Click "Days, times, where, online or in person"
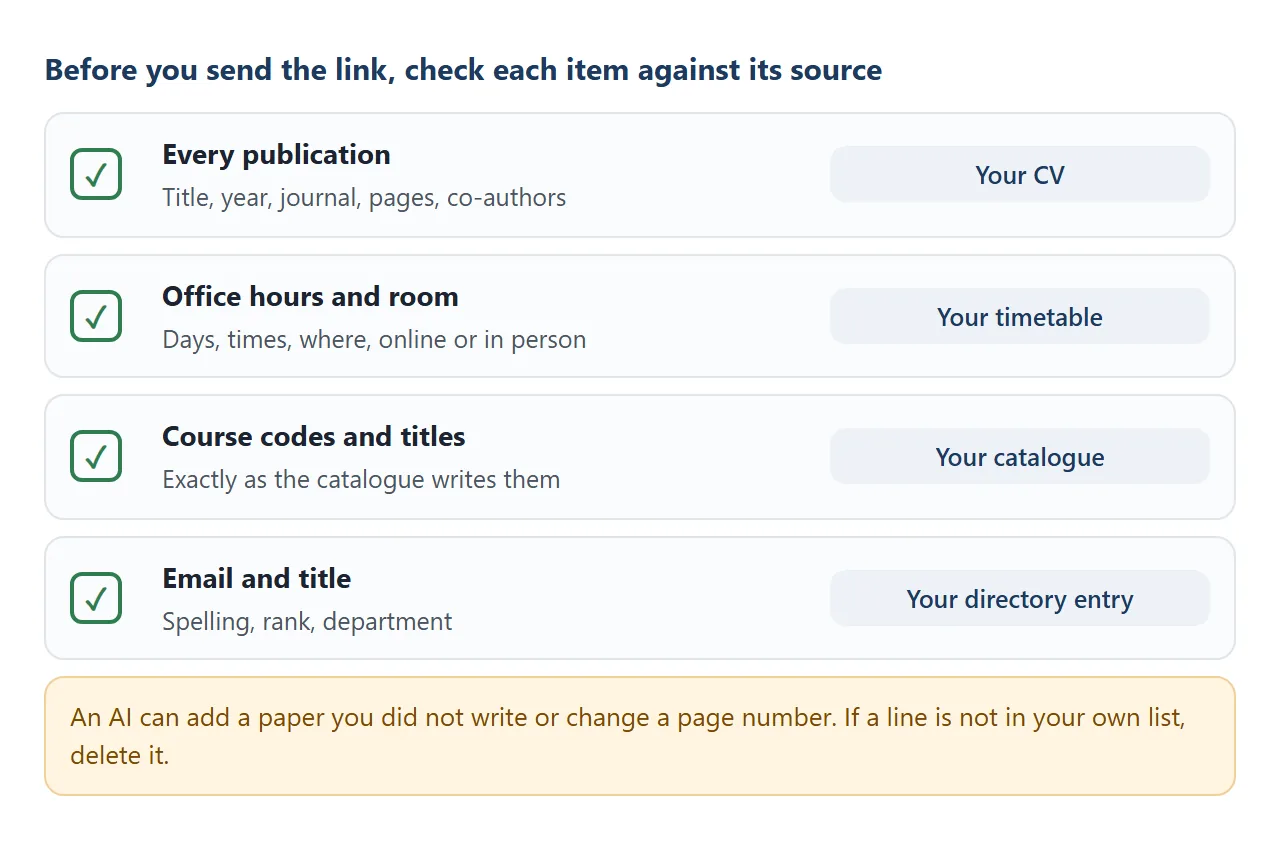This screenshot has height=848, width=1280. 374,340
